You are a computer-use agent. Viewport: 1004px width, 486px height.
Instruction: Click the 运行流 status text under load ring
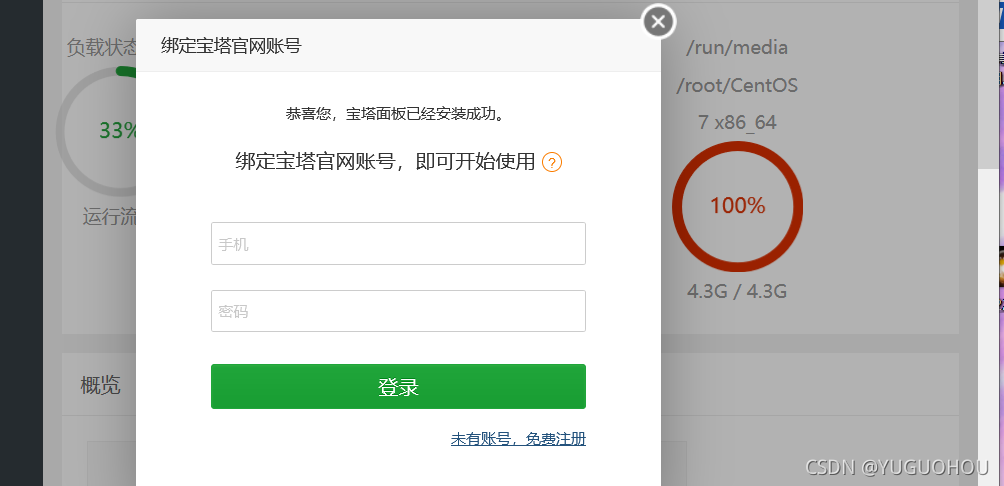click(x=109, y=217)
